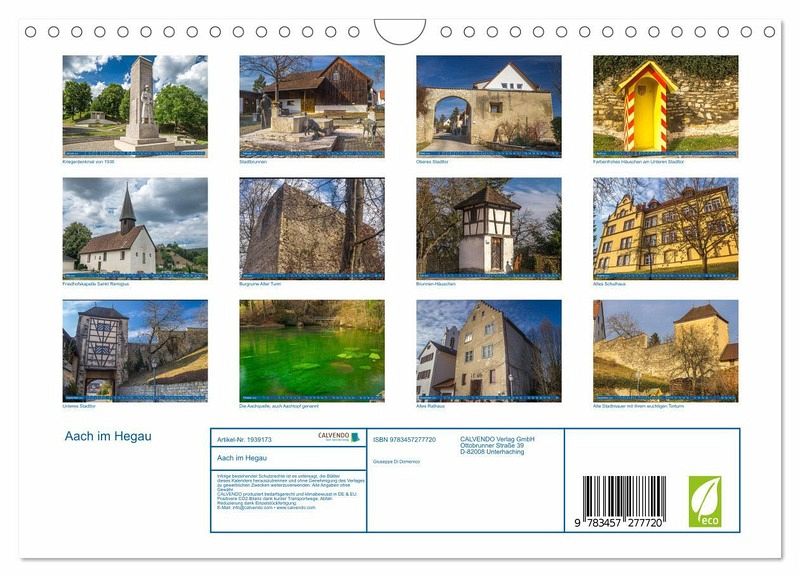The width and height of the screenshot is (800, 577).
Task: Click the CALVENDO Verlag GmbH address
Action: pos(497,445)
